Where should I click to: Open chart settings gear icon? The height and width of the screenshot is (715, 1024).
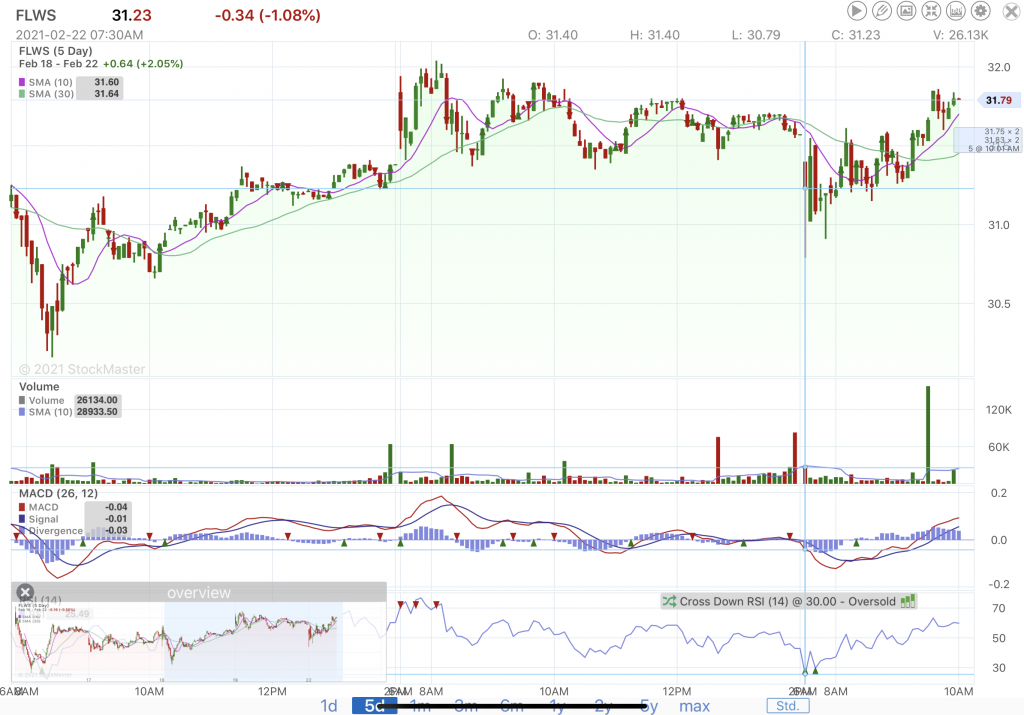click(981, 11)
